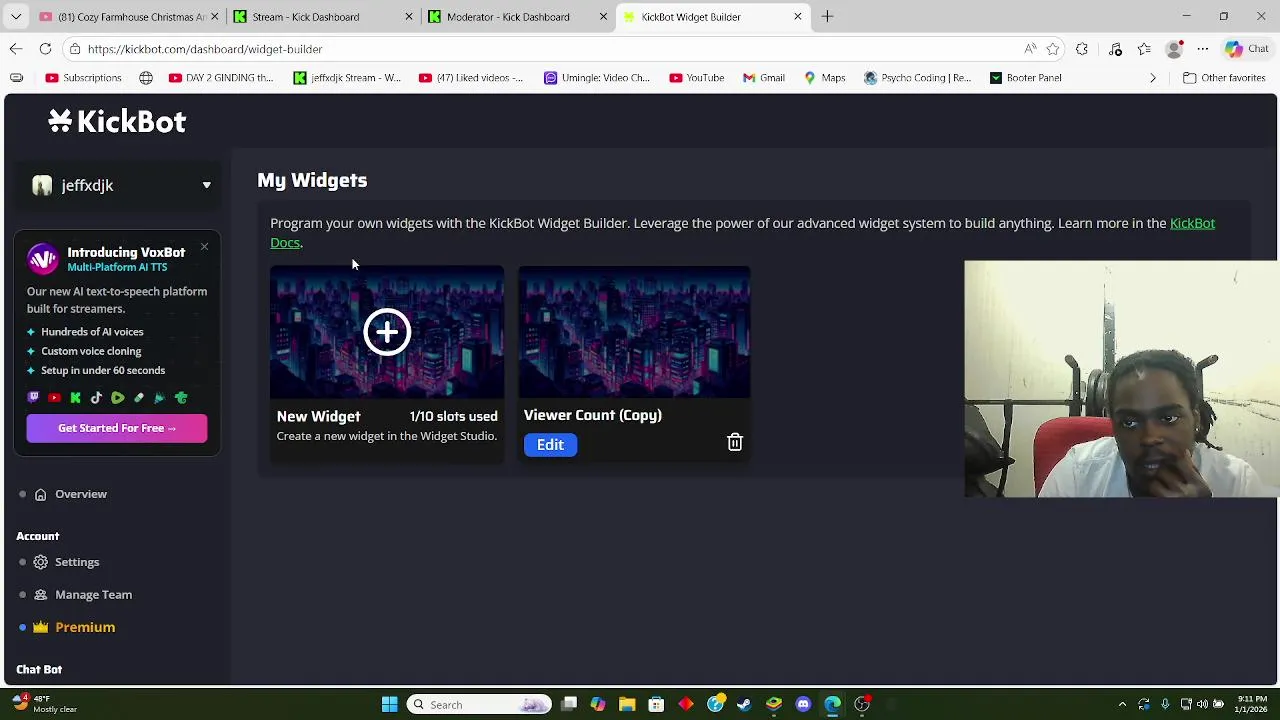Image resolution: width=1280 pixels, height=720 pixels.
Task: Open Discord from the taskbar
Action: click(x=803, y=705)
